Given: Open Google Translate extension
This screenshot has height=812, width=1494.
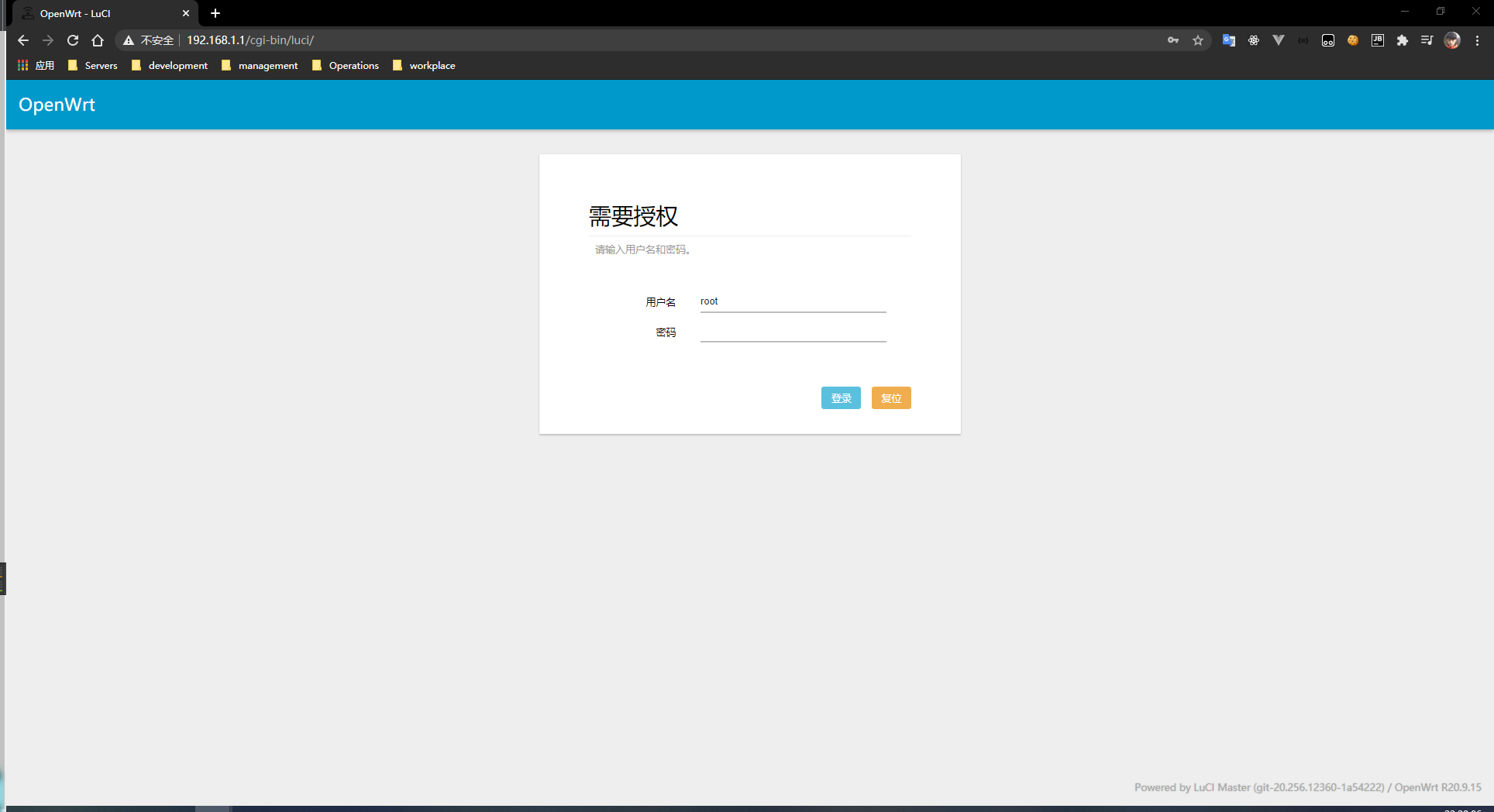Looking at the screenshot, I should click(1229, 40).
